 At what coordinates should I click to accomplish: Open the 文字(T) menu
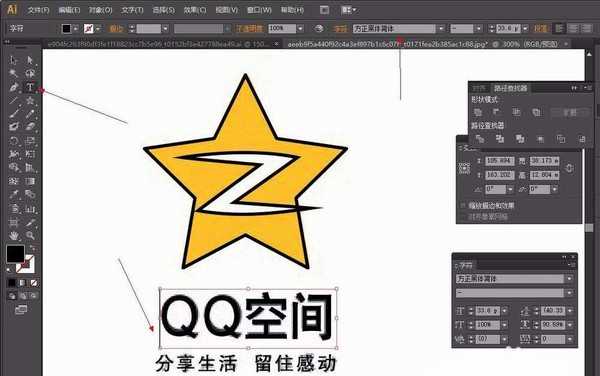tap(132, 10)
